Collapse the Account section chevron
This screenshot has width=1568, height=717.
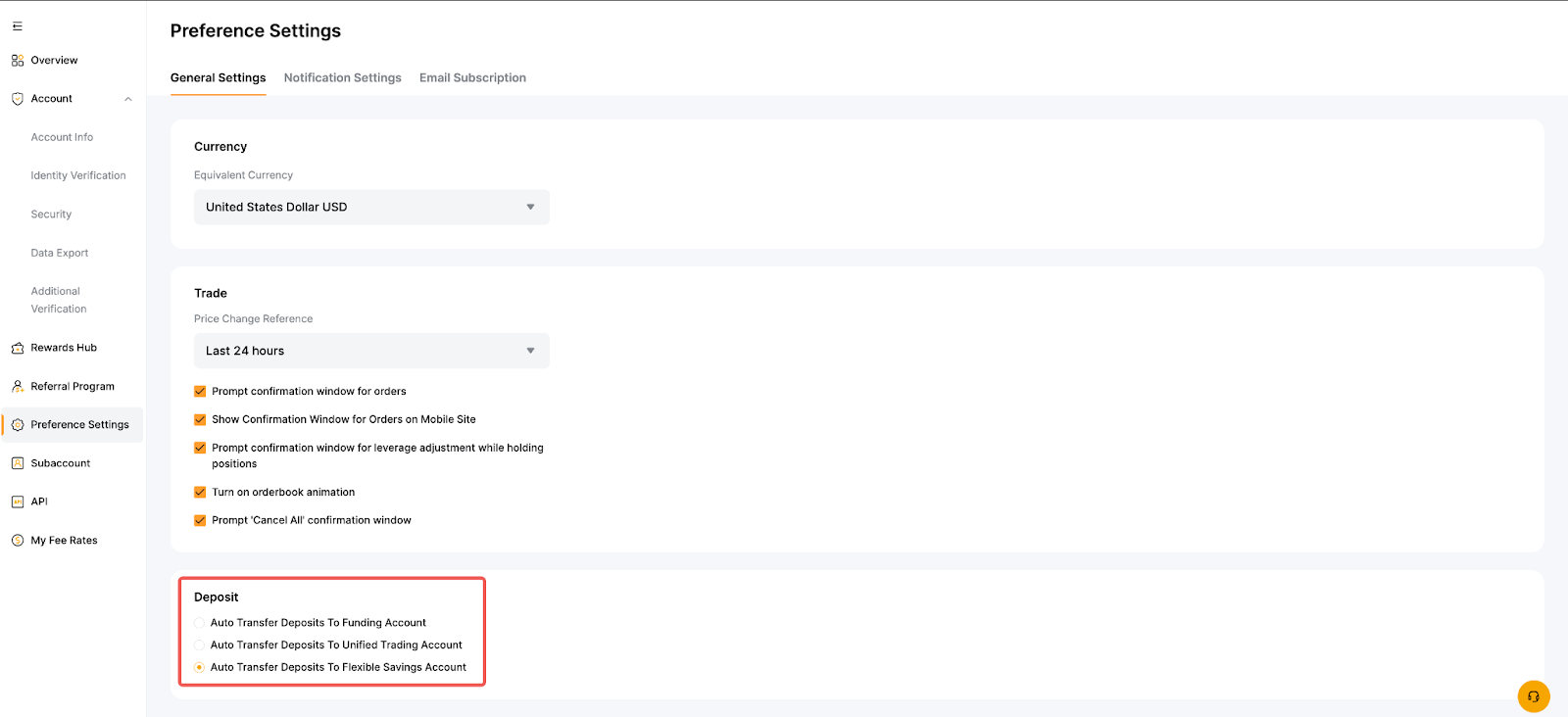pyautogui.click(x=127, y=99)
